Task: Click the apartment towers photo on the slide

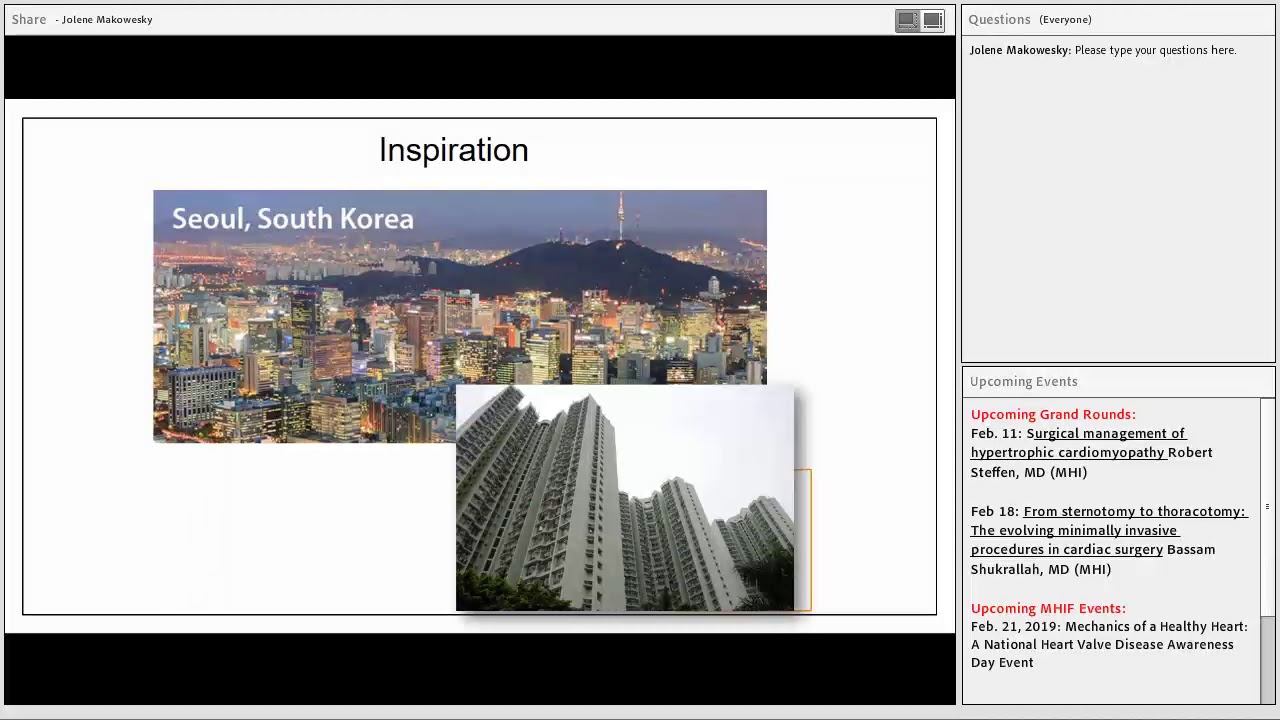Action: [x=625, y=498]
